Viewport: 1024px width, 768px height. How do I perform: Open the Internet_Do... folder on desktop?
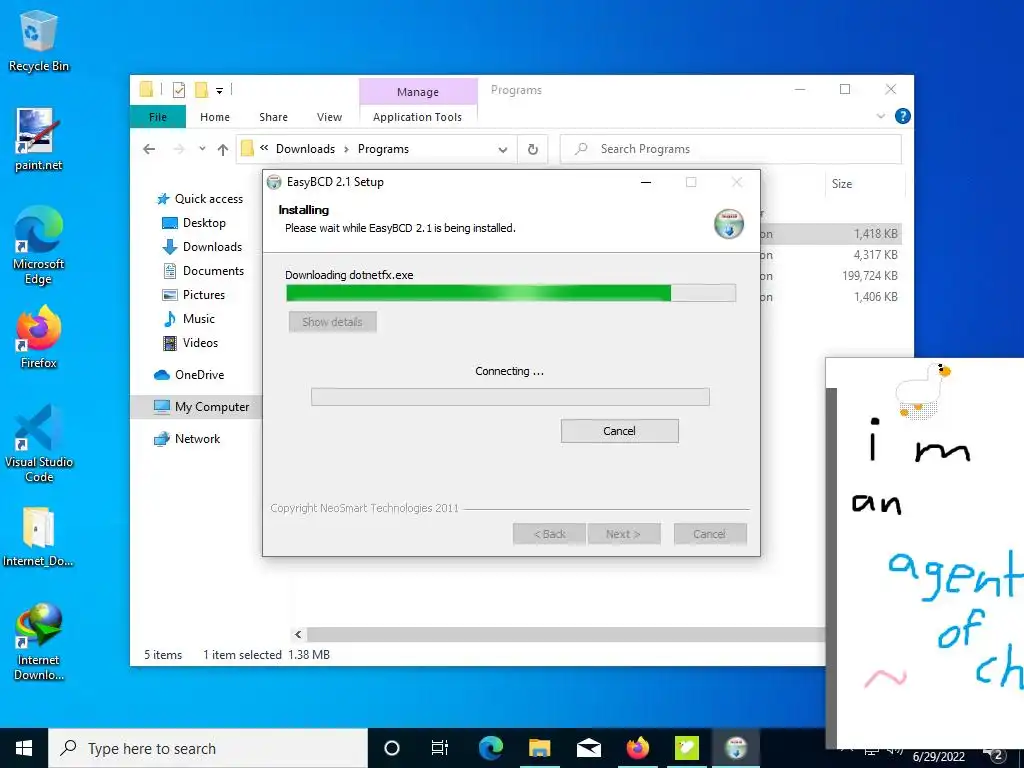click(38, 536)
